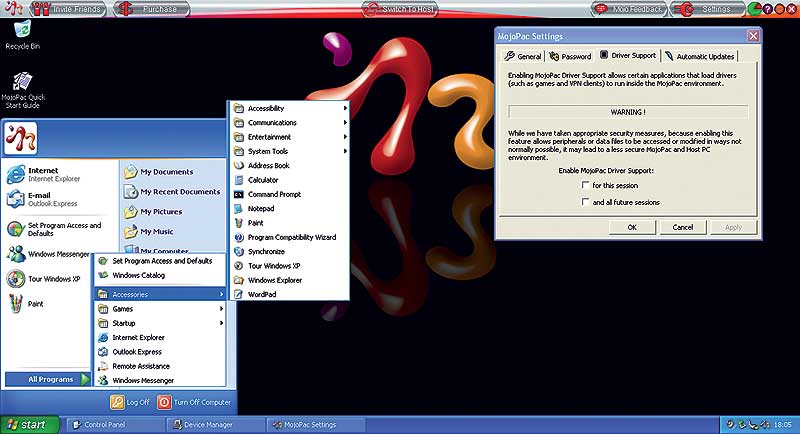The width and height of the screenshot is (800, 434).
Task: Click the Log Off icon button
Action: (x=117, y=402)
